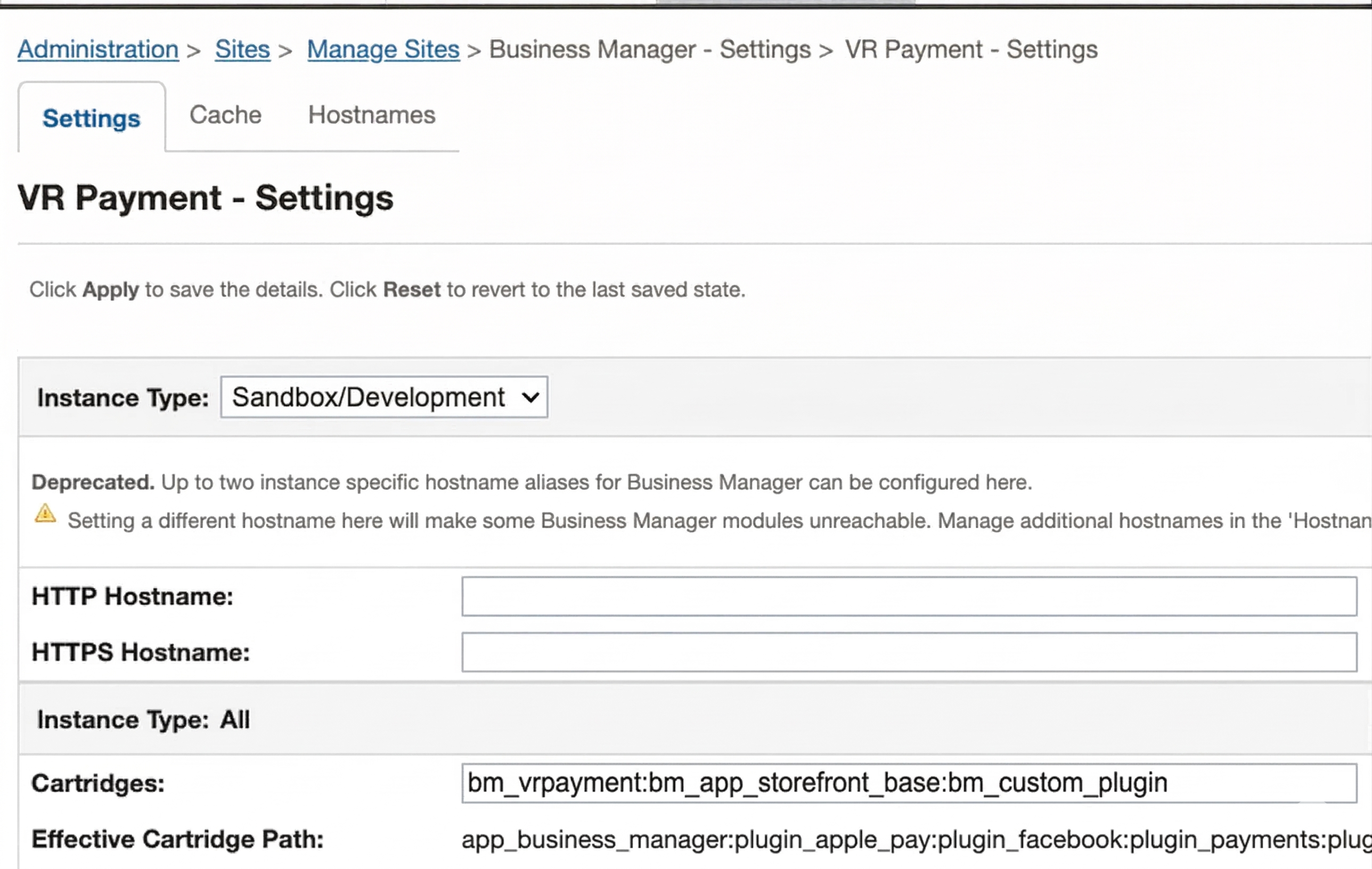Click Business Manager - Settings breadcrumb text
This screenshot has height=869, width=1372.
pyautogui.click(x=650, y=50)
